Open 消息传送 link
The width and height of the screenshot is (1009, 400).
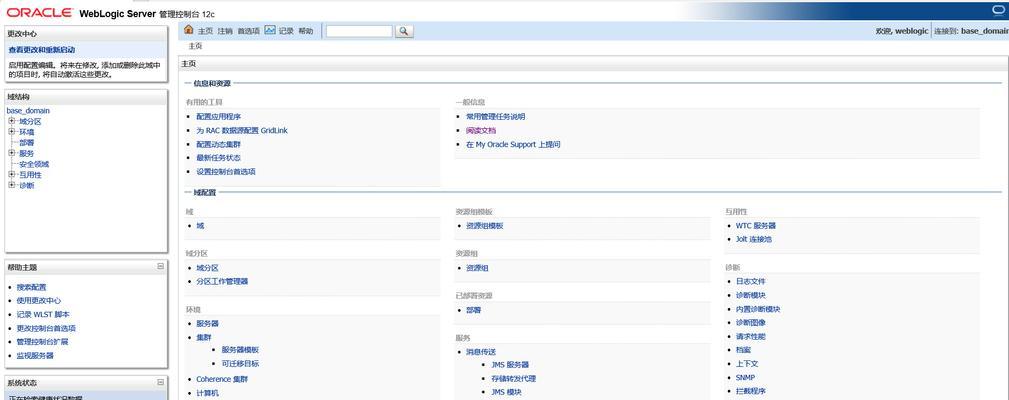pyautogui.click(x=481, y=352)
